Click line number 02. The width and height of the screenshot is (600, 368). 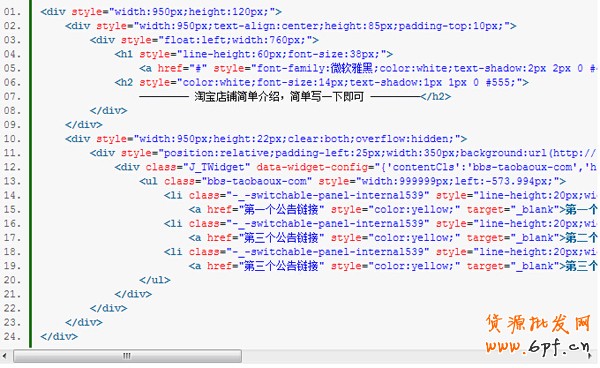point(12,26)
